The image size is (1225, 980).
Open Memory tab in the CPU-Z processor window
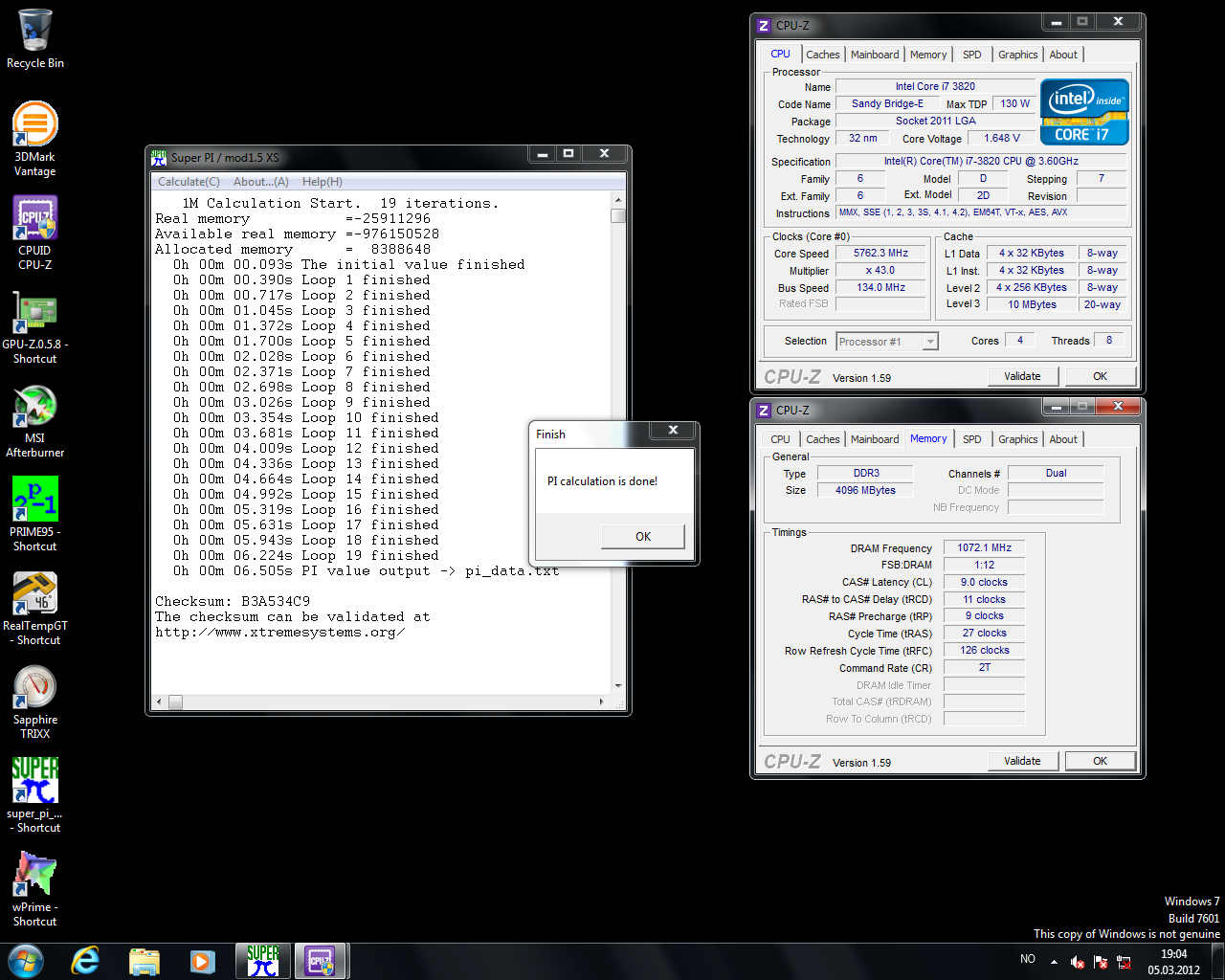pos(928,55)
